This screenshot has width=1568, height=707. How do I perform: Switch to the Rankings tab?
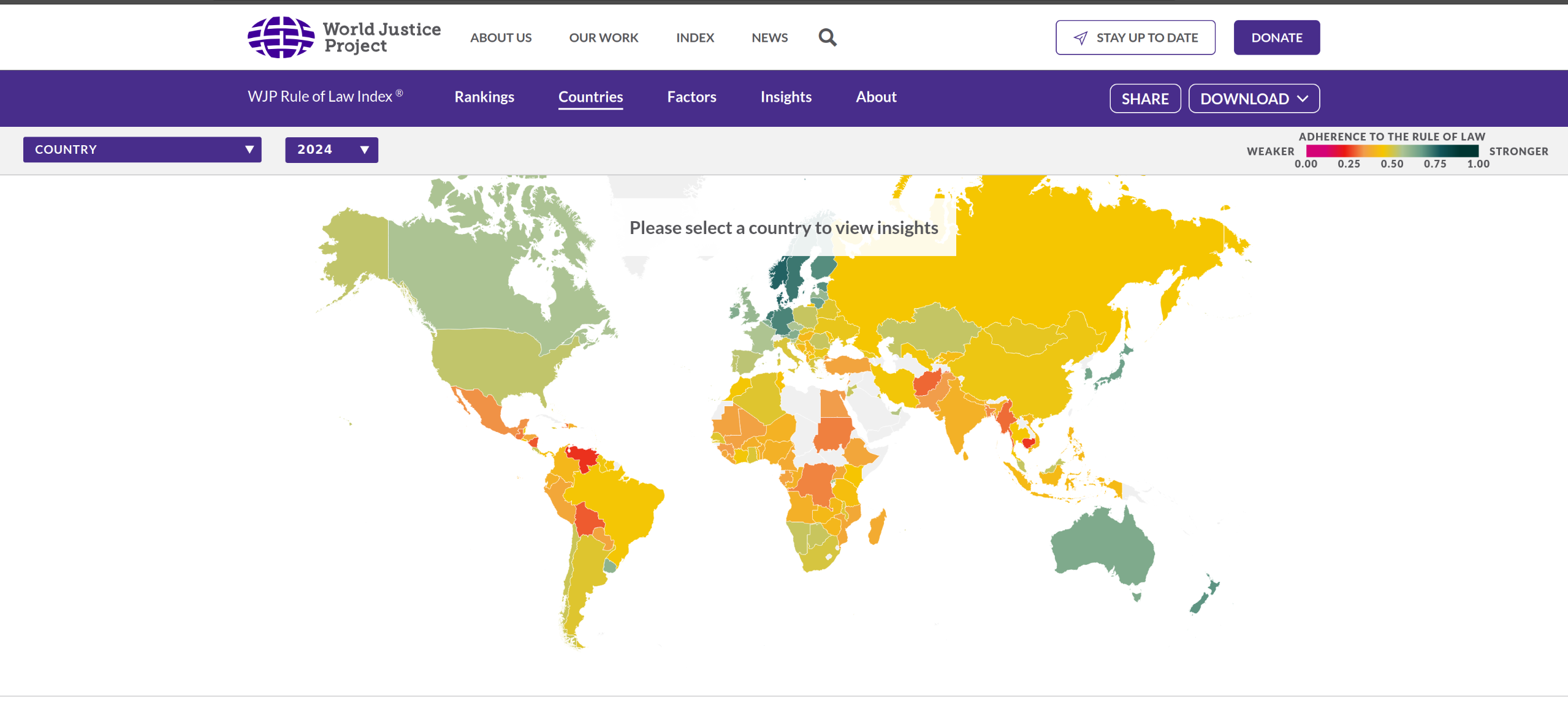[484, 97]
